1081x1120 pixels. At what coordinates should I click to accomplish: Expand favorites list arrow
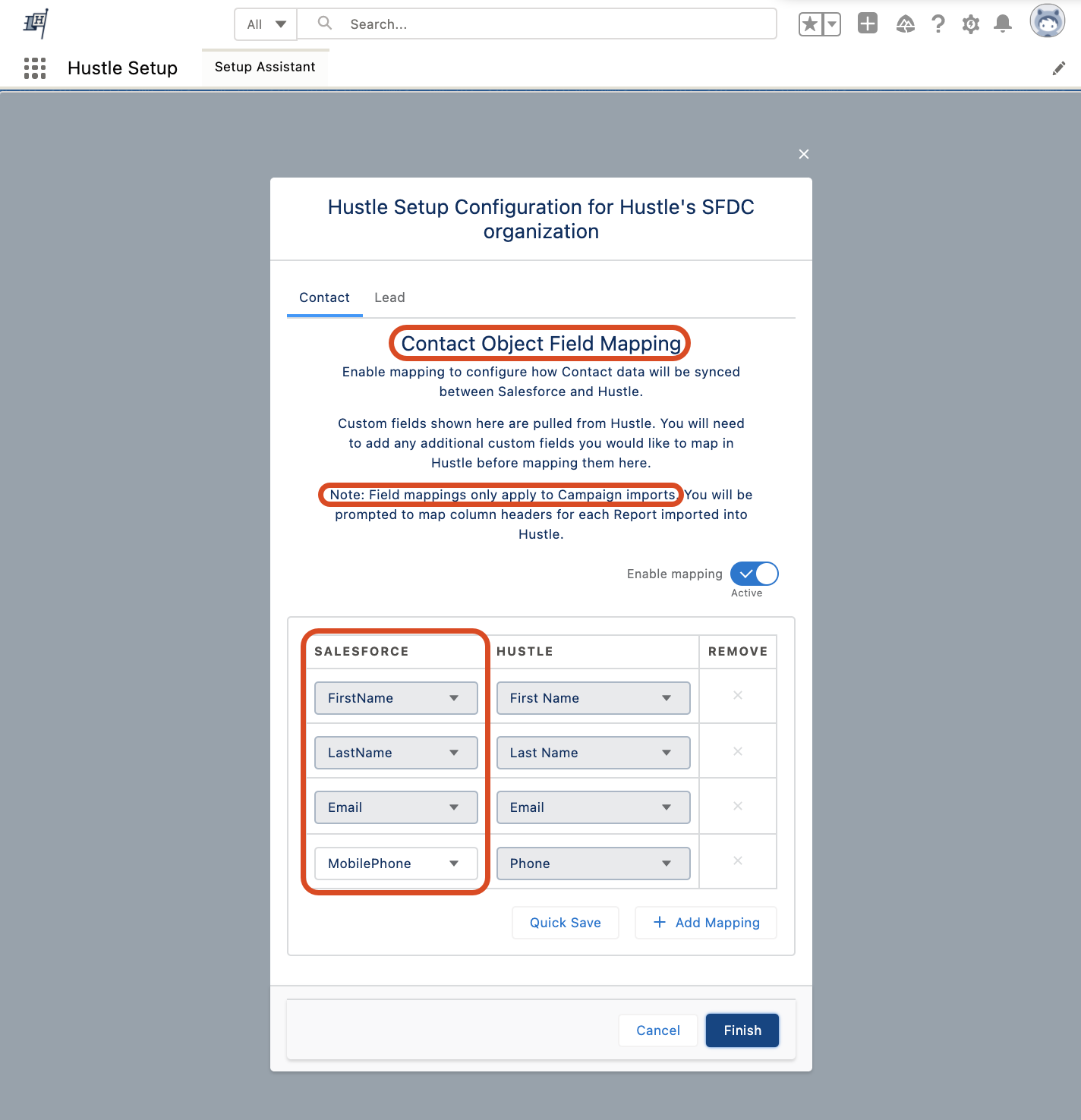[x=832, y=24]
